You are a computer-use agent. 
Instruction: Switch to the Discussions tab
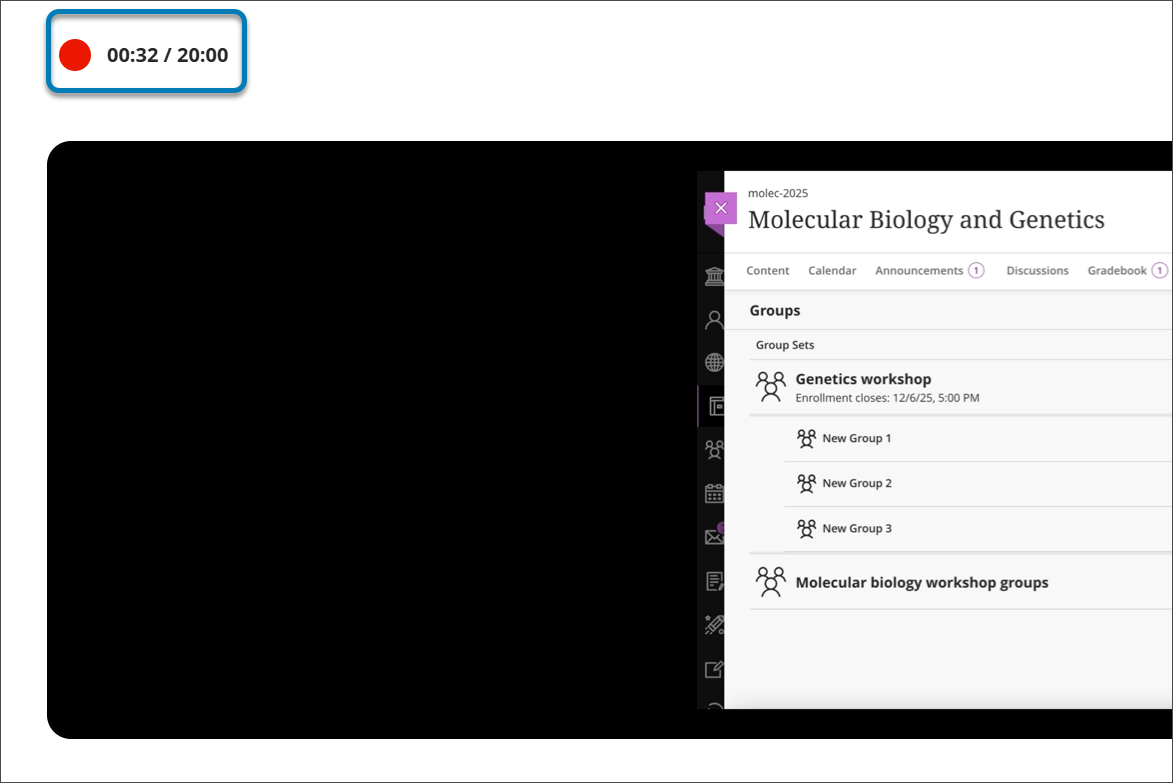1037,270
